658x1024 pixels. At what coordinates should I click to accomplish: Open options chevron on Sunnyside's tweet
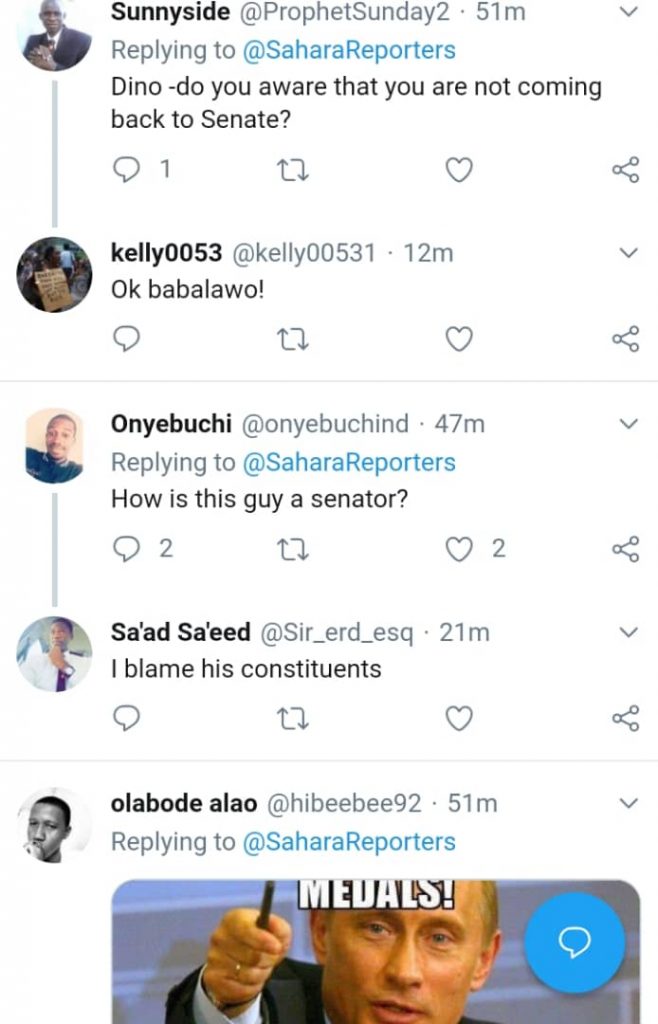628,13
